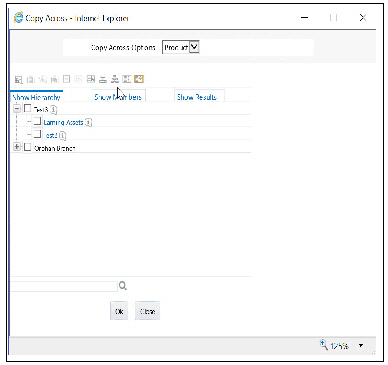Open the info icon next to Earning Assets
This screenshot has width=388, height=365.
click(88, 122)
